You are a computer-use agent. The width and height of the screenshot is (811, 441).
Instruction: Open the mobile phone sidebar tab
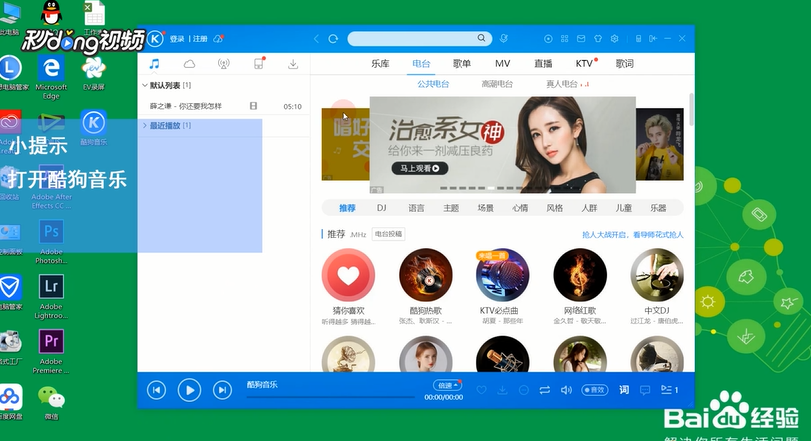click(259, 64)
